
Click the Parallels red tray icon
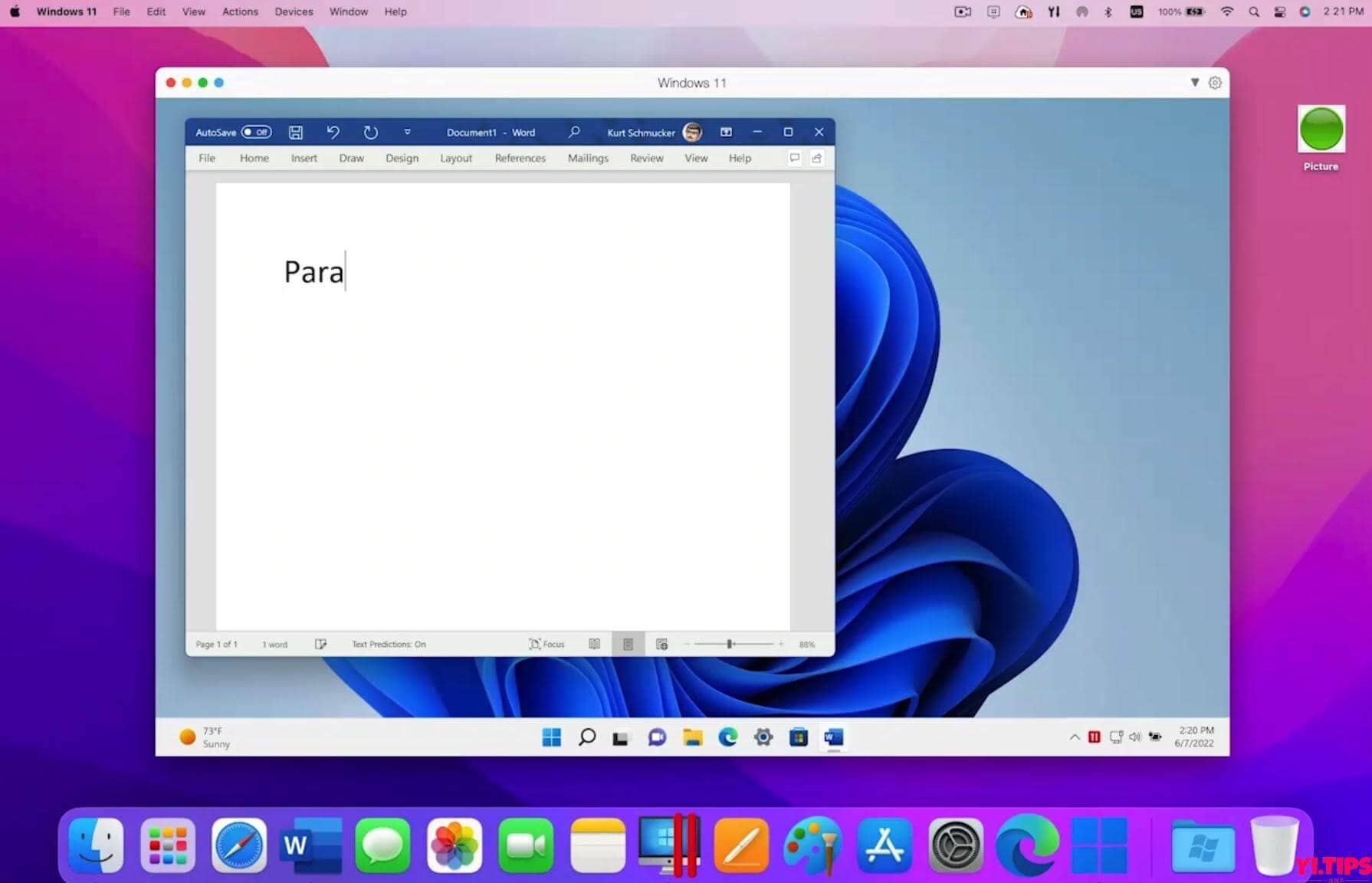click(1095, 737)
